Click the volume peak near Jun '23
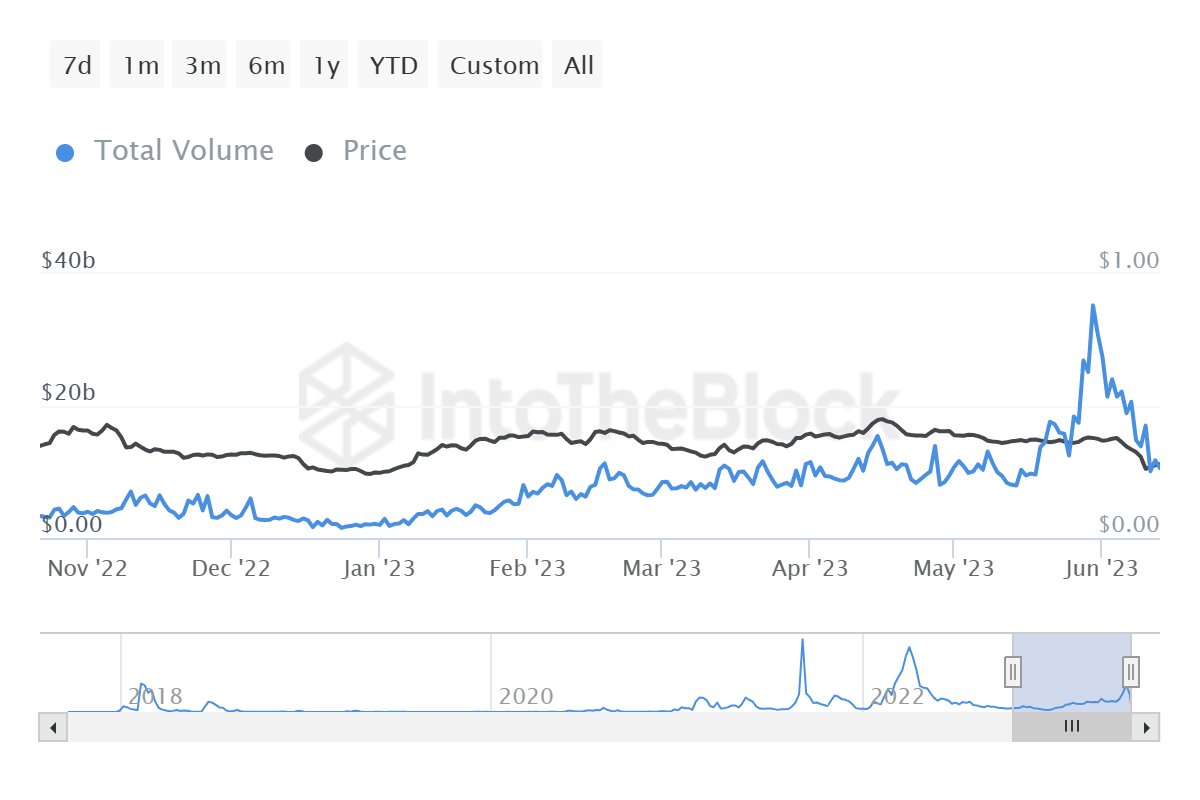Viewport: 1200px width, 800px height. pos(1092,306)
